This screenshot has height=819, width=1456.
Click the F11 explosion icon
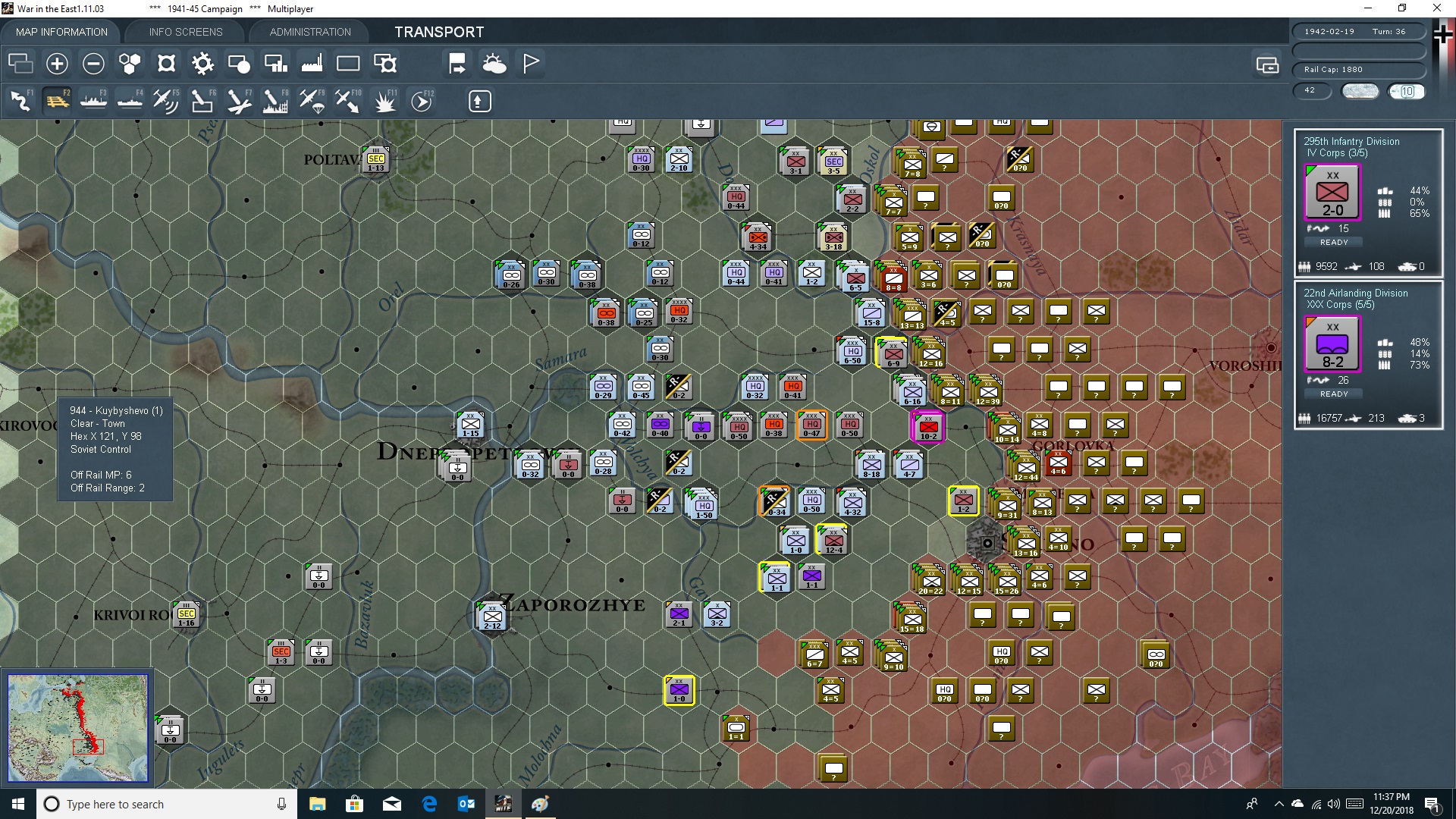385,101
